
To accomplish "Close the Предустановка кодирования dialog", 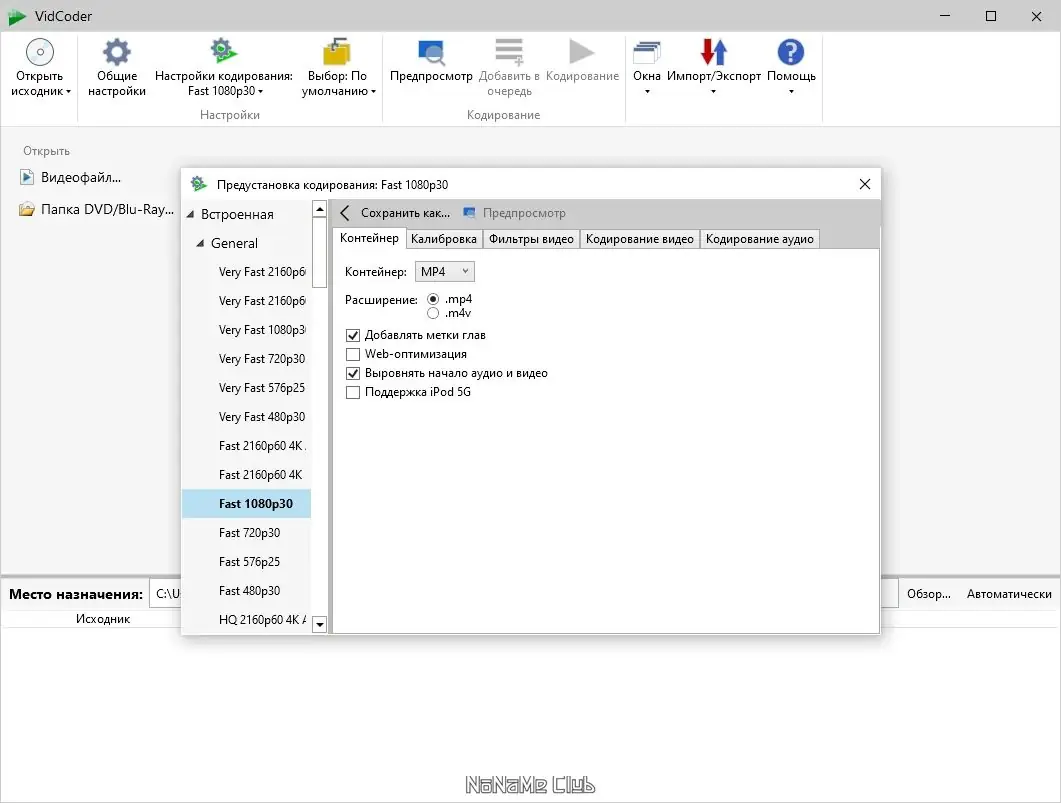I will click(x=864, y=184).
